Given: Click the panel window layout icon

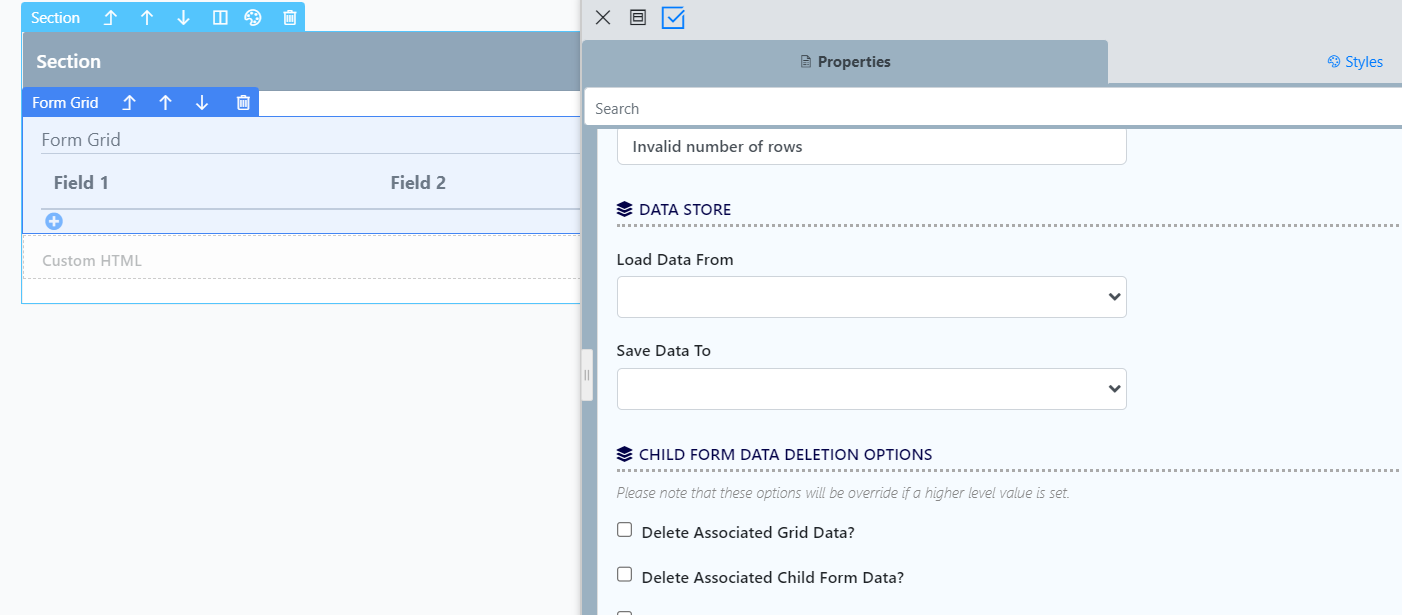Looking at the screenshot, I should [x=638, y=18].
